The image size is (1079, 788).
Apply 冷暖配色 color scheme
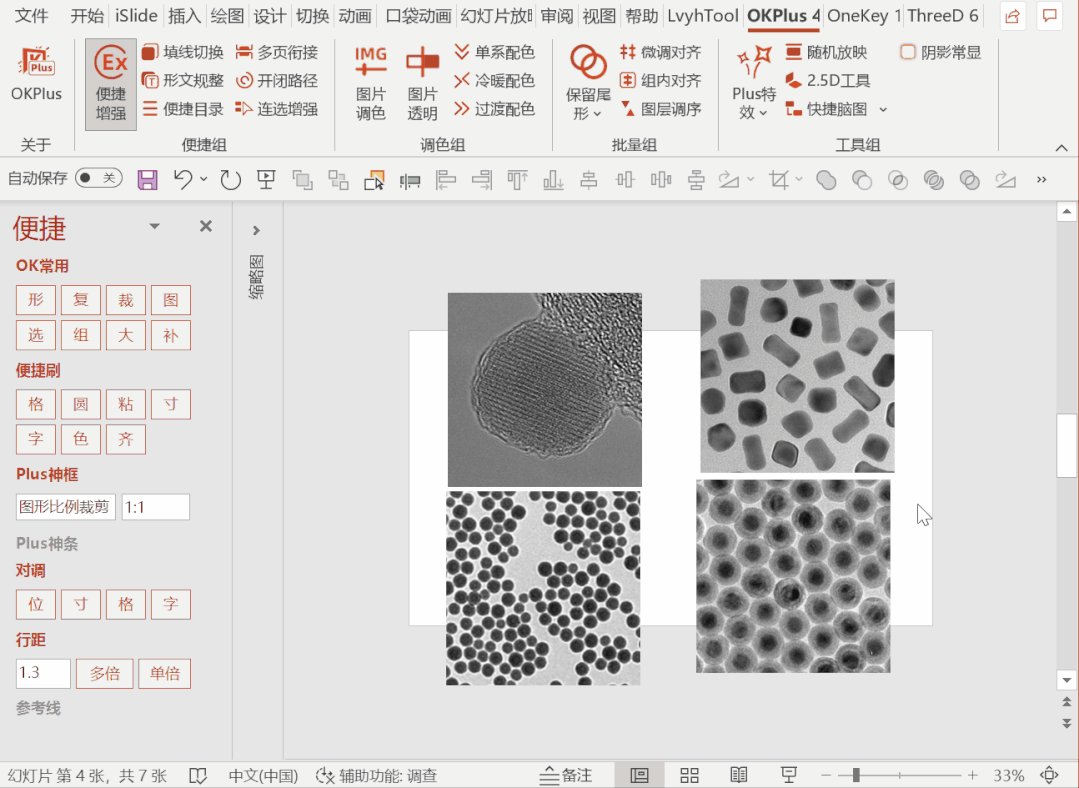[x=494, y=81]
